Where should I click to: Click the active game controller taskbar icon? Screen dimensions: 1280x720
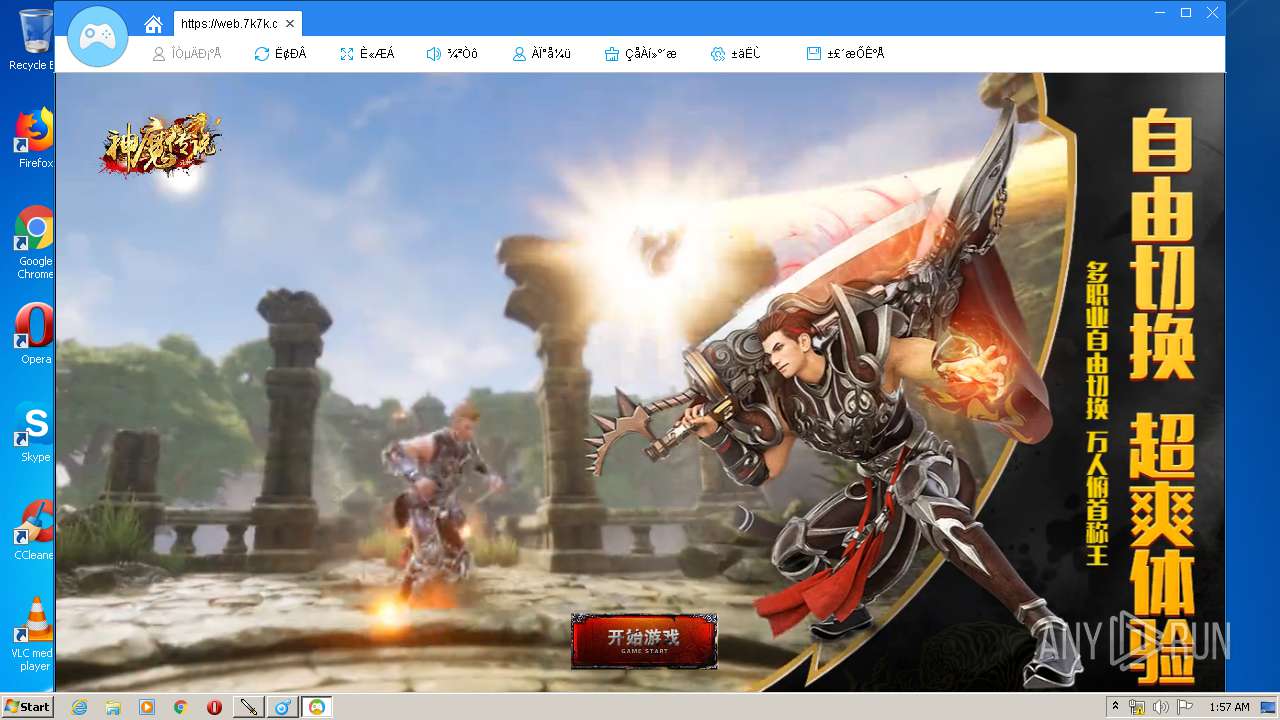[x=317, y=707]
